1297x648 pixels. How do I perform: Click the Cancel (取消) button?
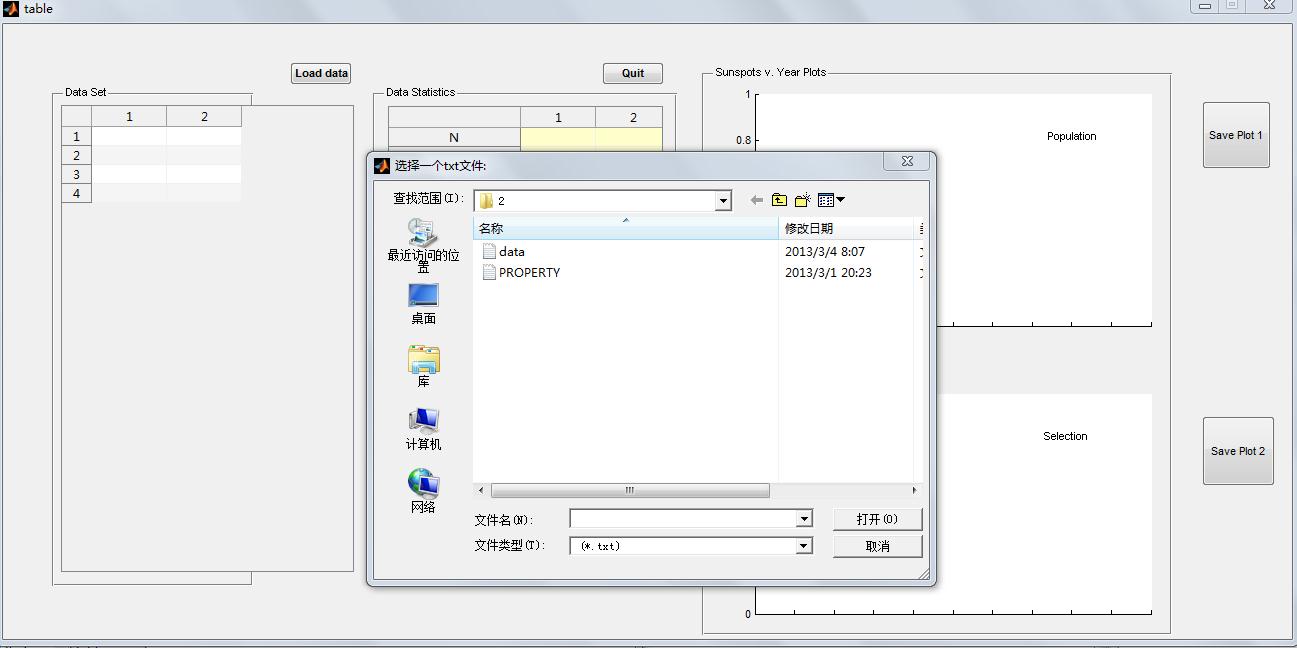pos(877,546)
